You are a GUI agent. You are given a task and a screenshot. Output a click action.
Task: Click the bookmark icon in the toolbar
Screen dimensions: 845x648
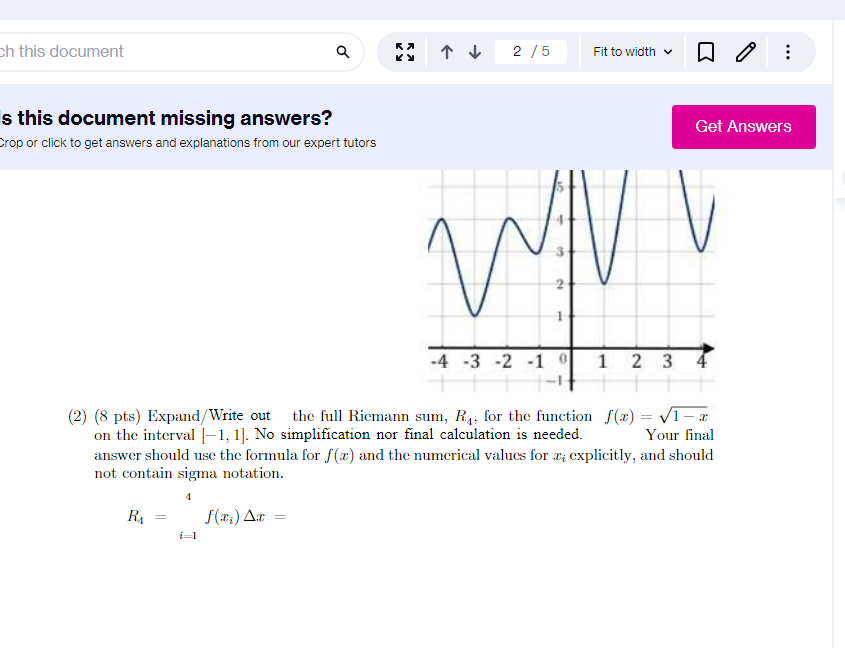point(706,51)
